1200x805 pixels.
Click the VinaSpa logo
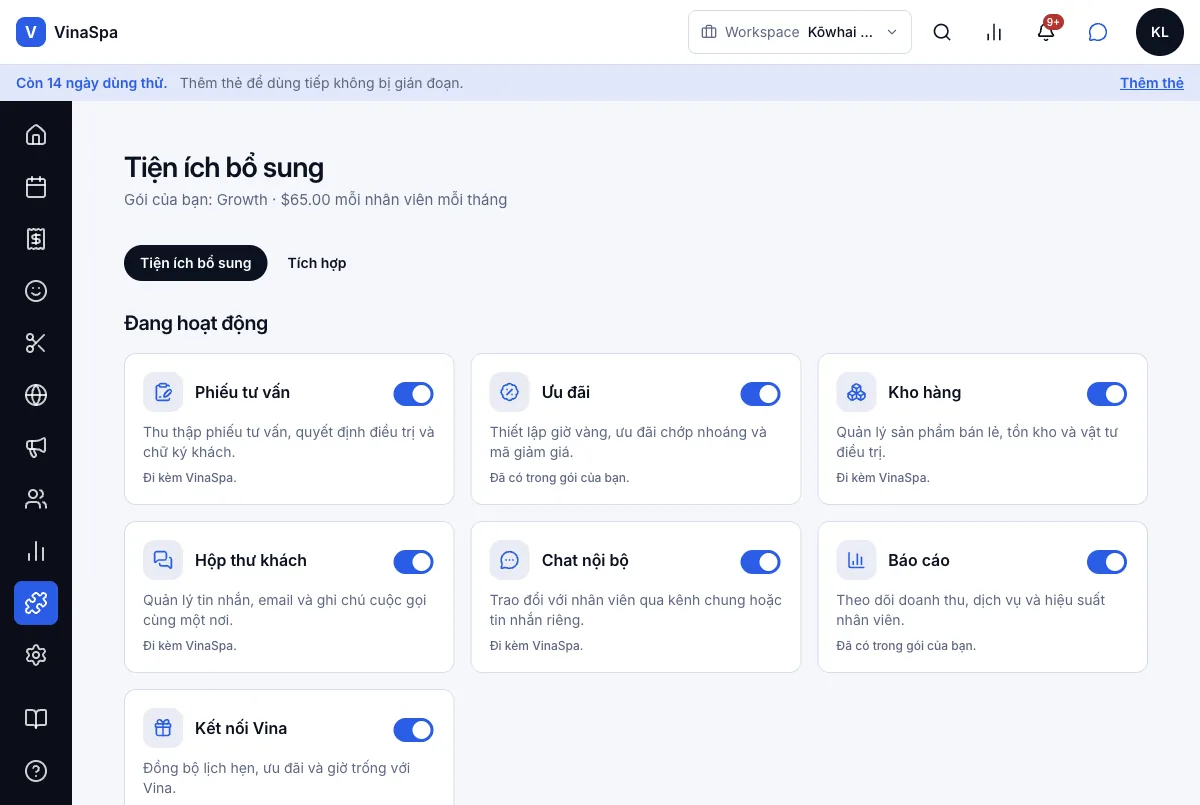point(67,32)
